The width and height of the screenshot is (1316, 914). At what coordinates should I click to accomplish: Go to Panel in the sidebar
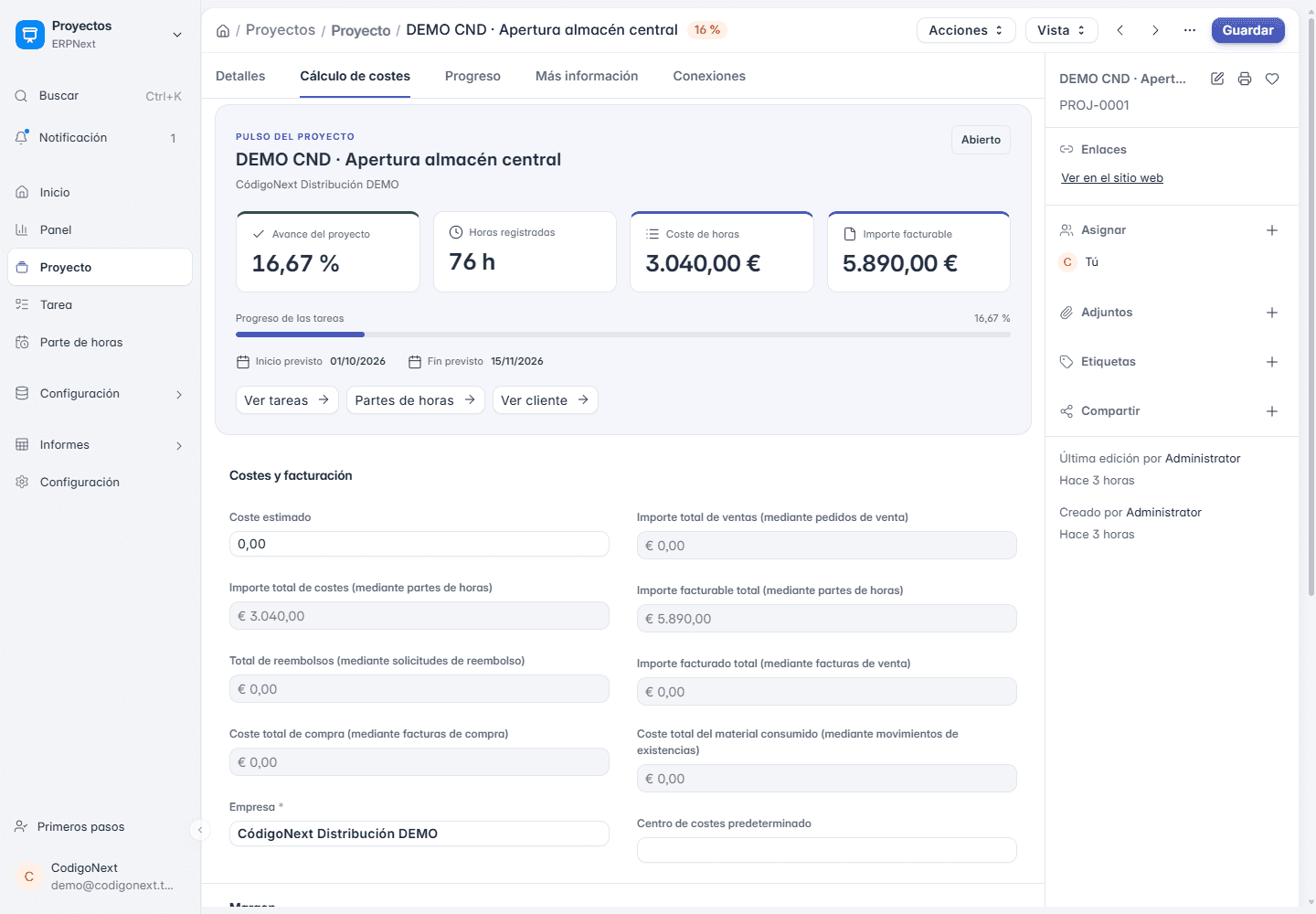pos(100,230)
